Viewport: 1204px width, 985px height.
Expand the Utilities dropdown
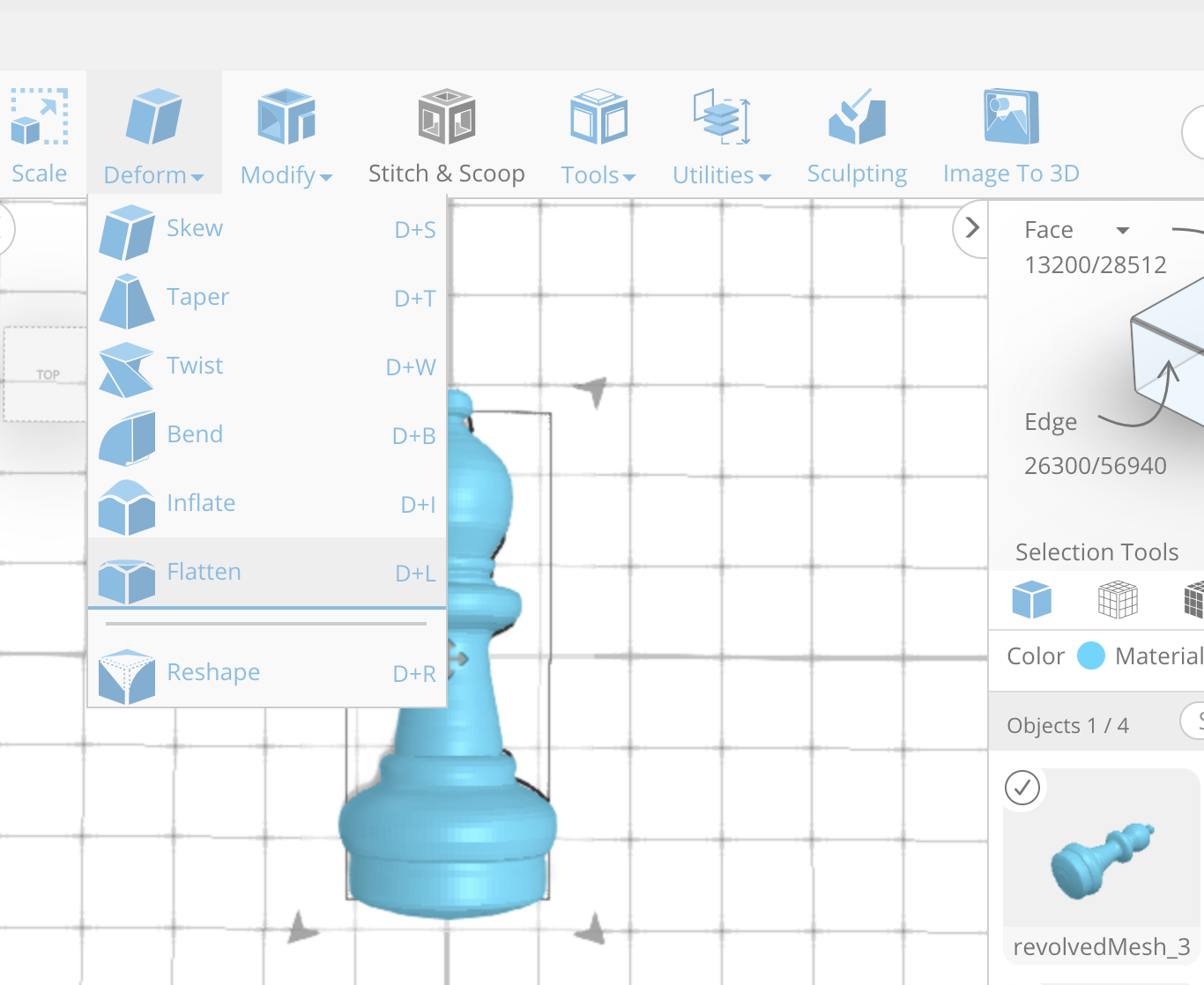click(x=722, y=135)
